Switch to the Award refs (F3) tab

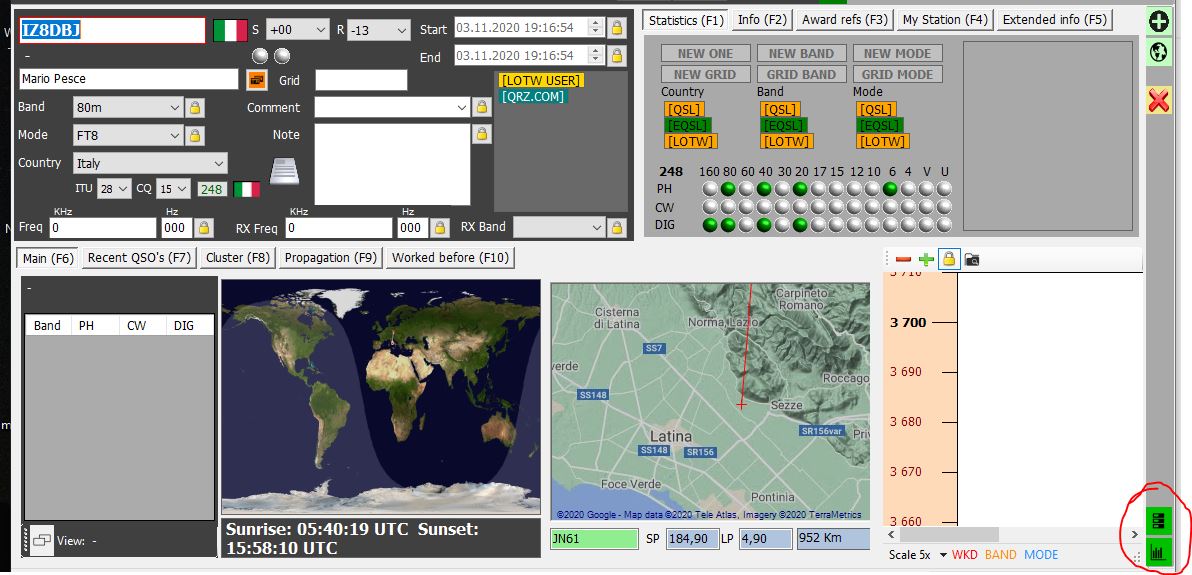[x=844, y=20]
